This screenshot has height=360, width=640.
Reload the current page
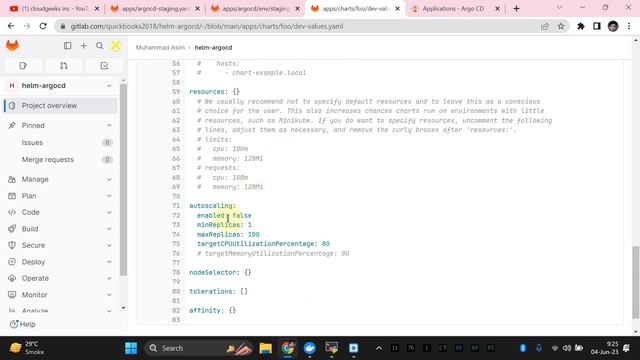coord(43,26)
